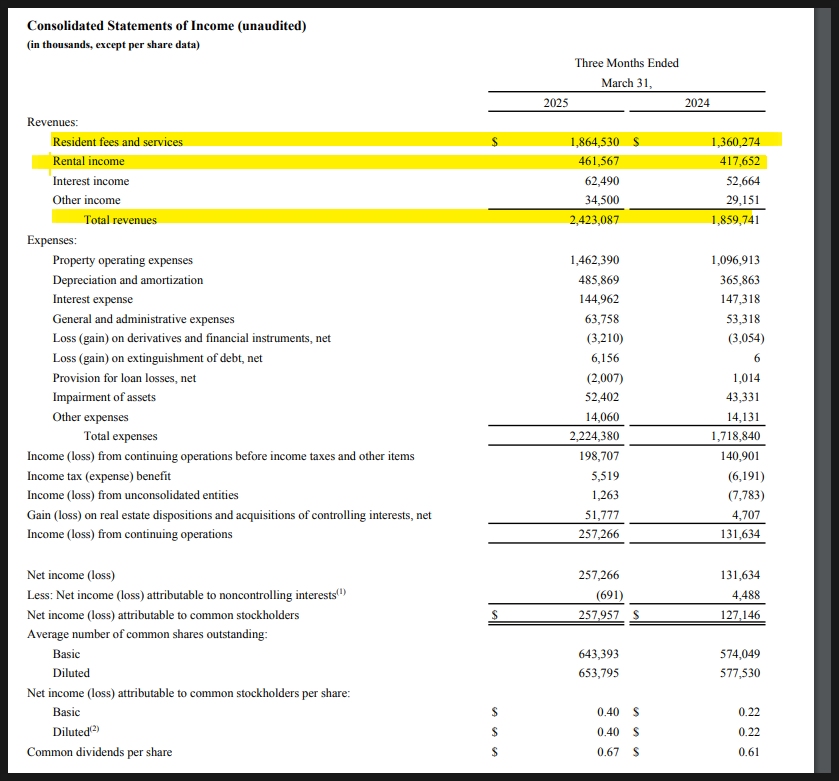Click the impairment value 52,402
This screenshot has height=781, width=839.
602,397
